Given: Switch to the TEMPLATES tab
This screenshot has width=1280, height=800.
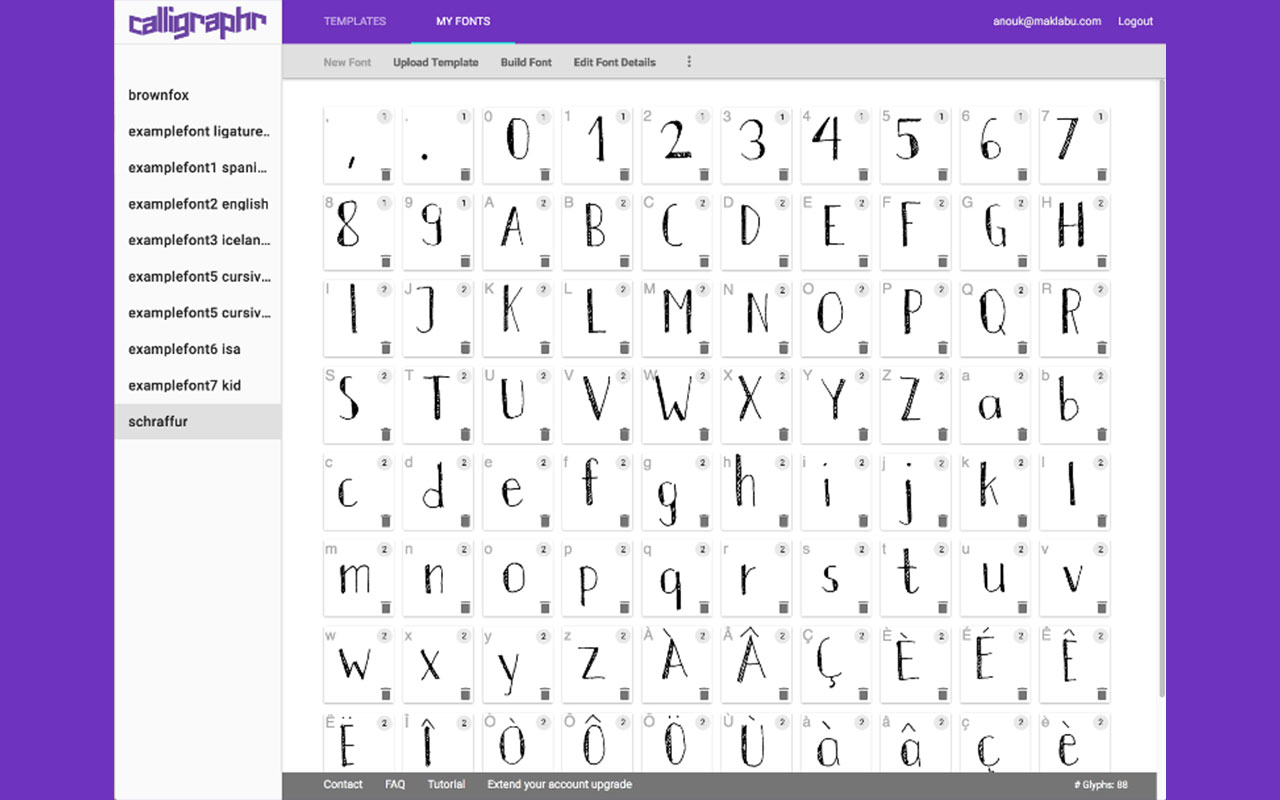Looking at the screenshot, I should pyautogui.click(x=354, y=20).
